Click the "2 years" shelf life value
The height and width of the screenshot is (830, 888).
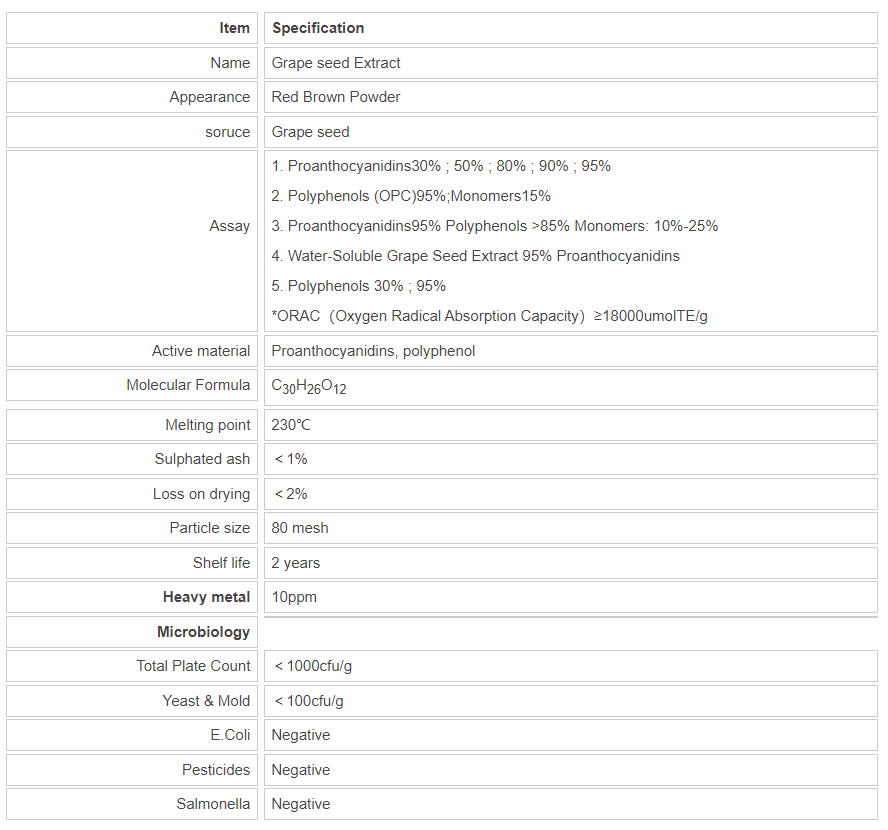click(297, 563)
